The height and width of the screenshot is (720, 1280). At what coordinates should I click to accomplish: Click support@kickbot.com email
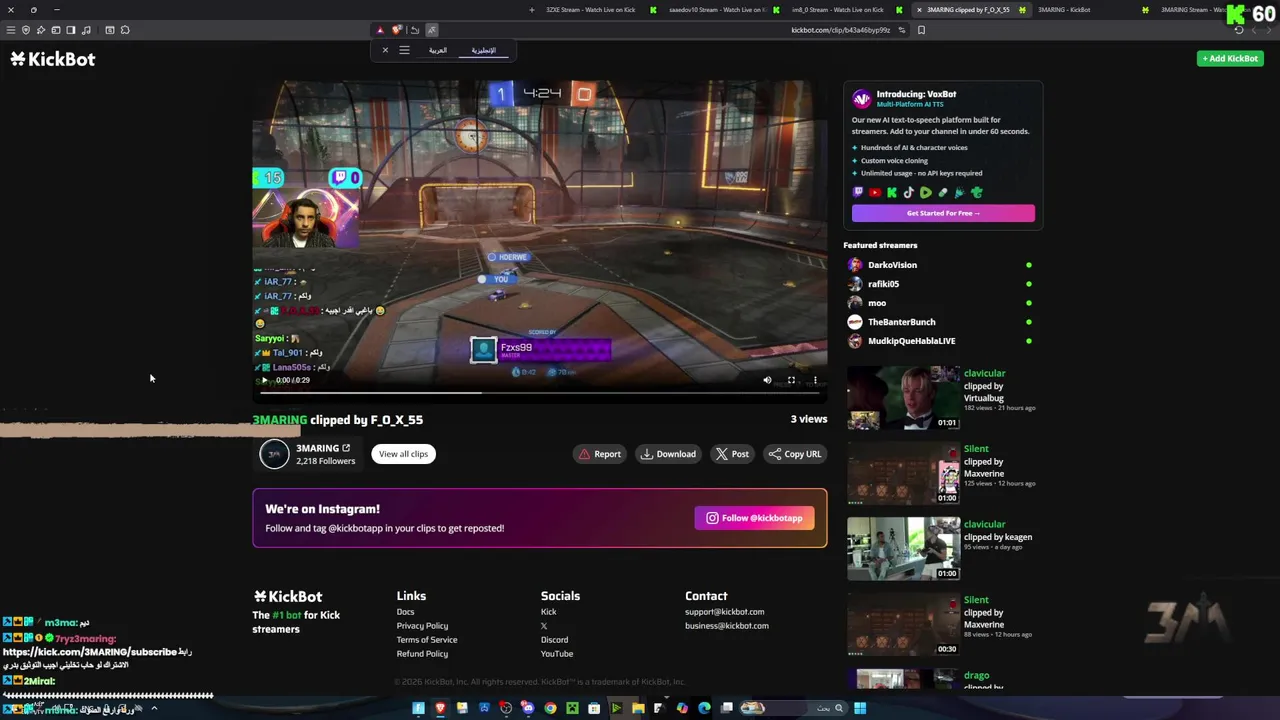pyautogui.click(x=724, y=612)
